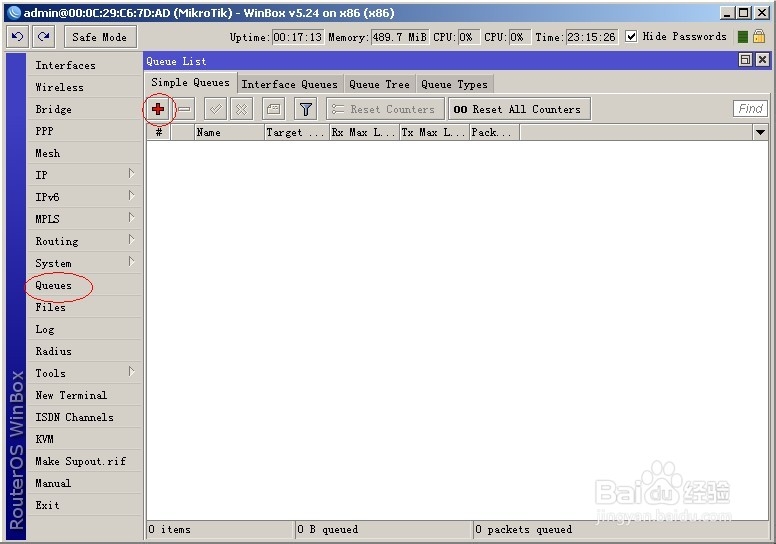Select Queues in the sidebar

[84, 285]
